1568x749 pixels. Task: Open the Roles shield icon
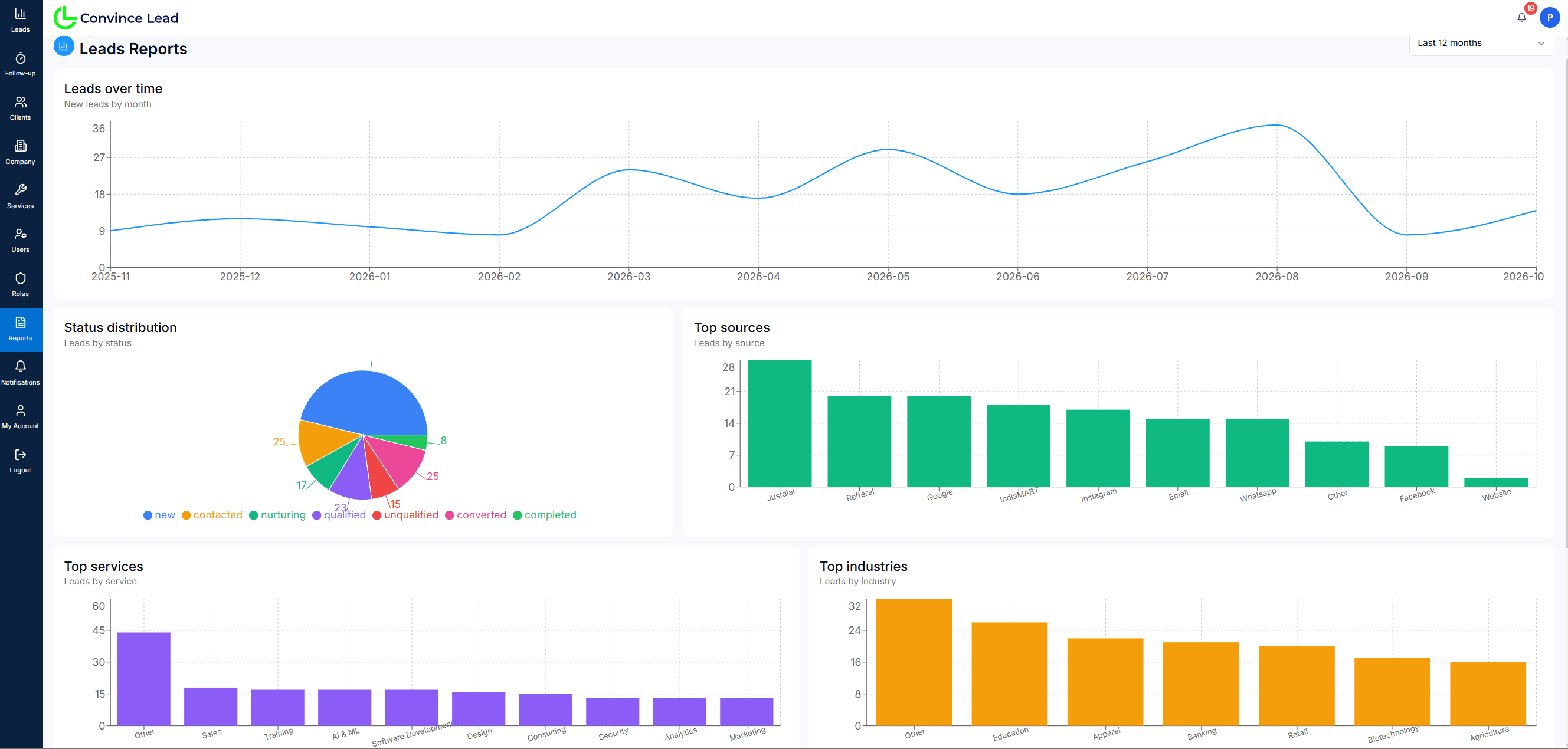click(x=20, y=279)
